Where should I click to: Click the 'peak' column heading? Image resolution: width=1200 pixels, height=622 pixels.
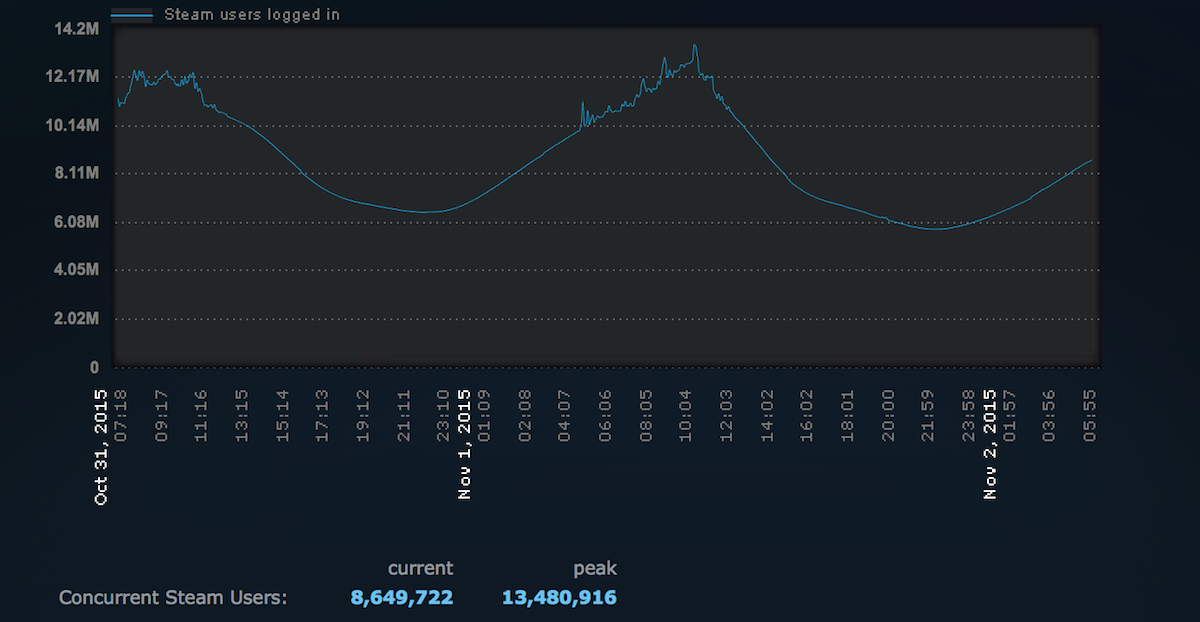click(595, 568)
